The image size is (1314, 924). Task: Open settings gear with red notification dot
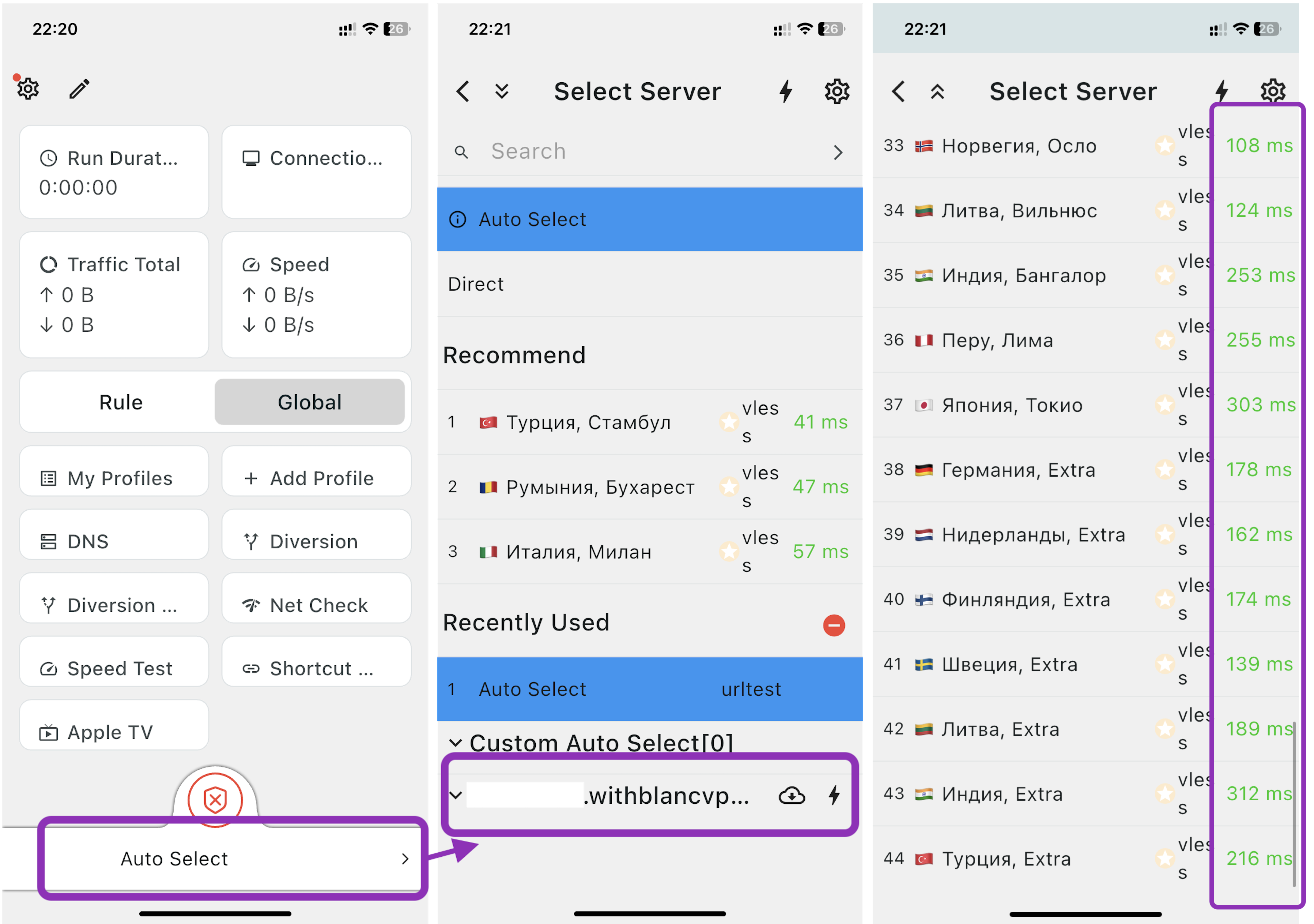click(x=28, y=89)
